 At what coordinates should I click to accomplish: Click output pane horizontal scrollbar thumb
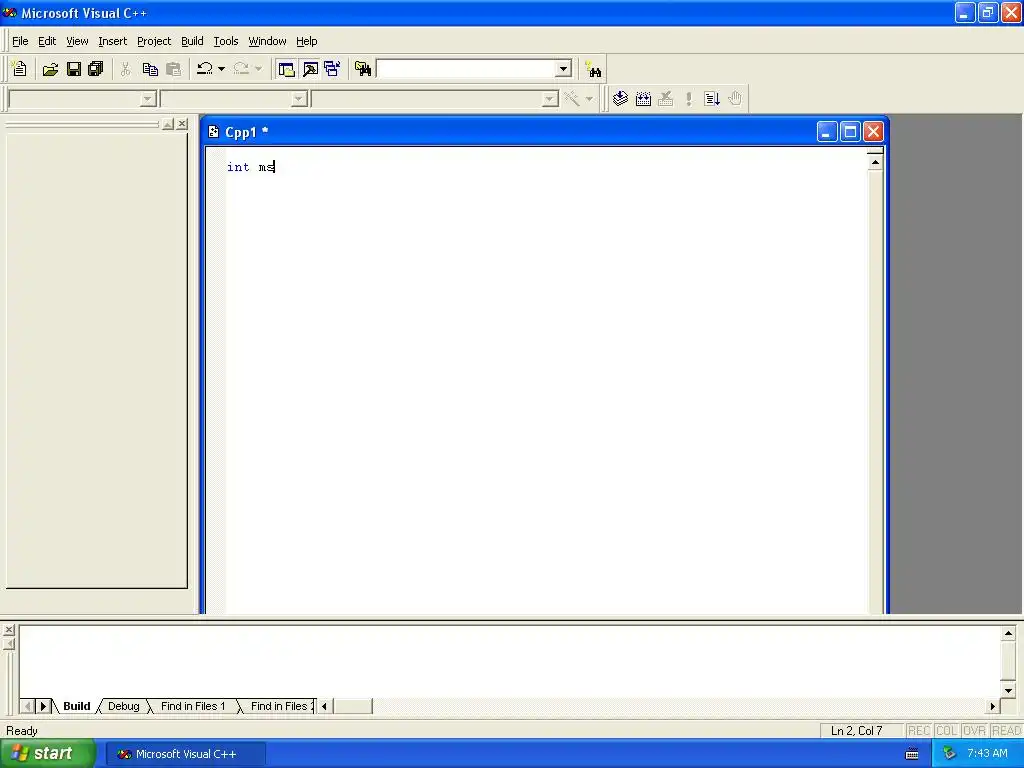pos(353,706)
